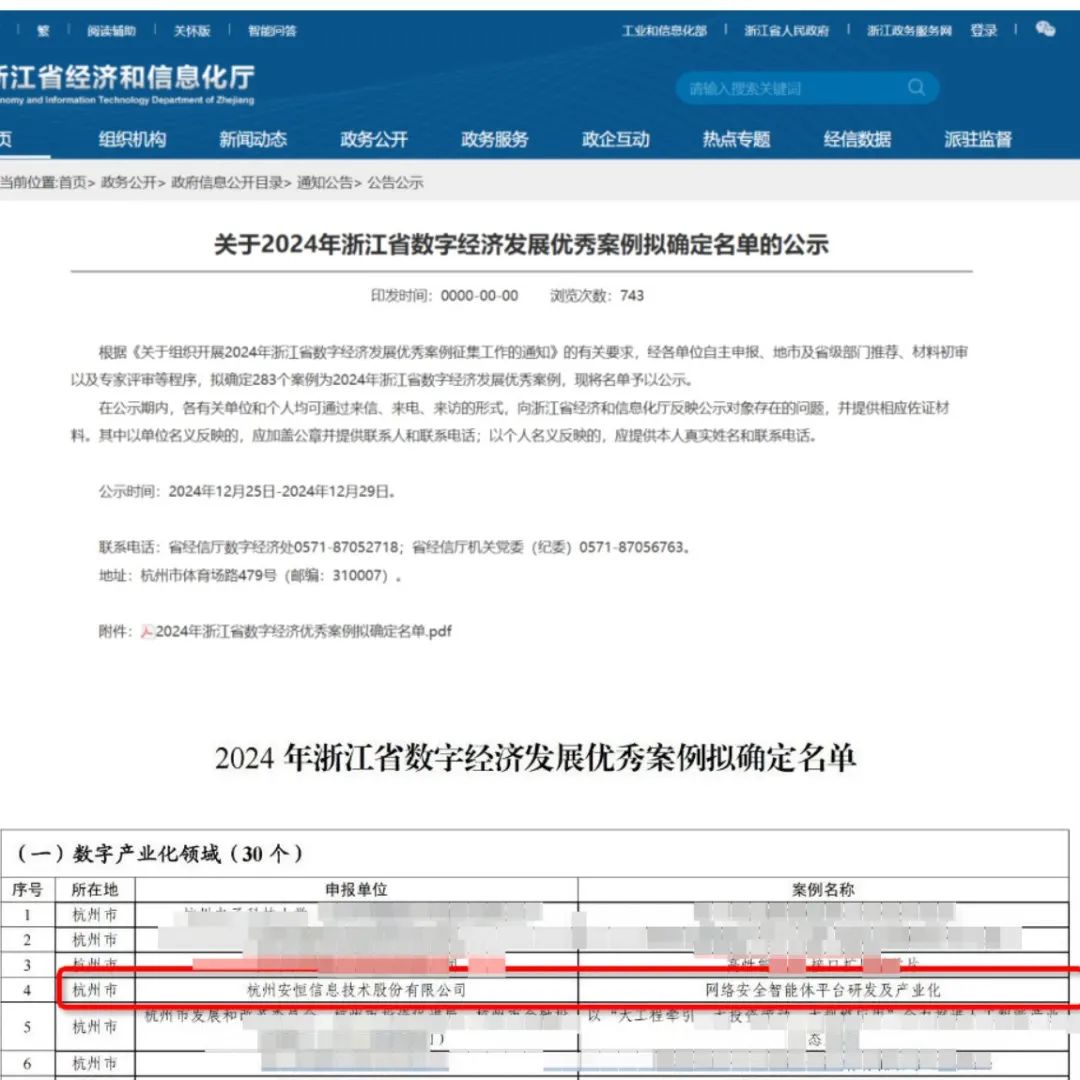Open the 政企互动 navigation item
Image resolution: width=1080 pixels, height=1080 pixels.
(x=616, y=140)
